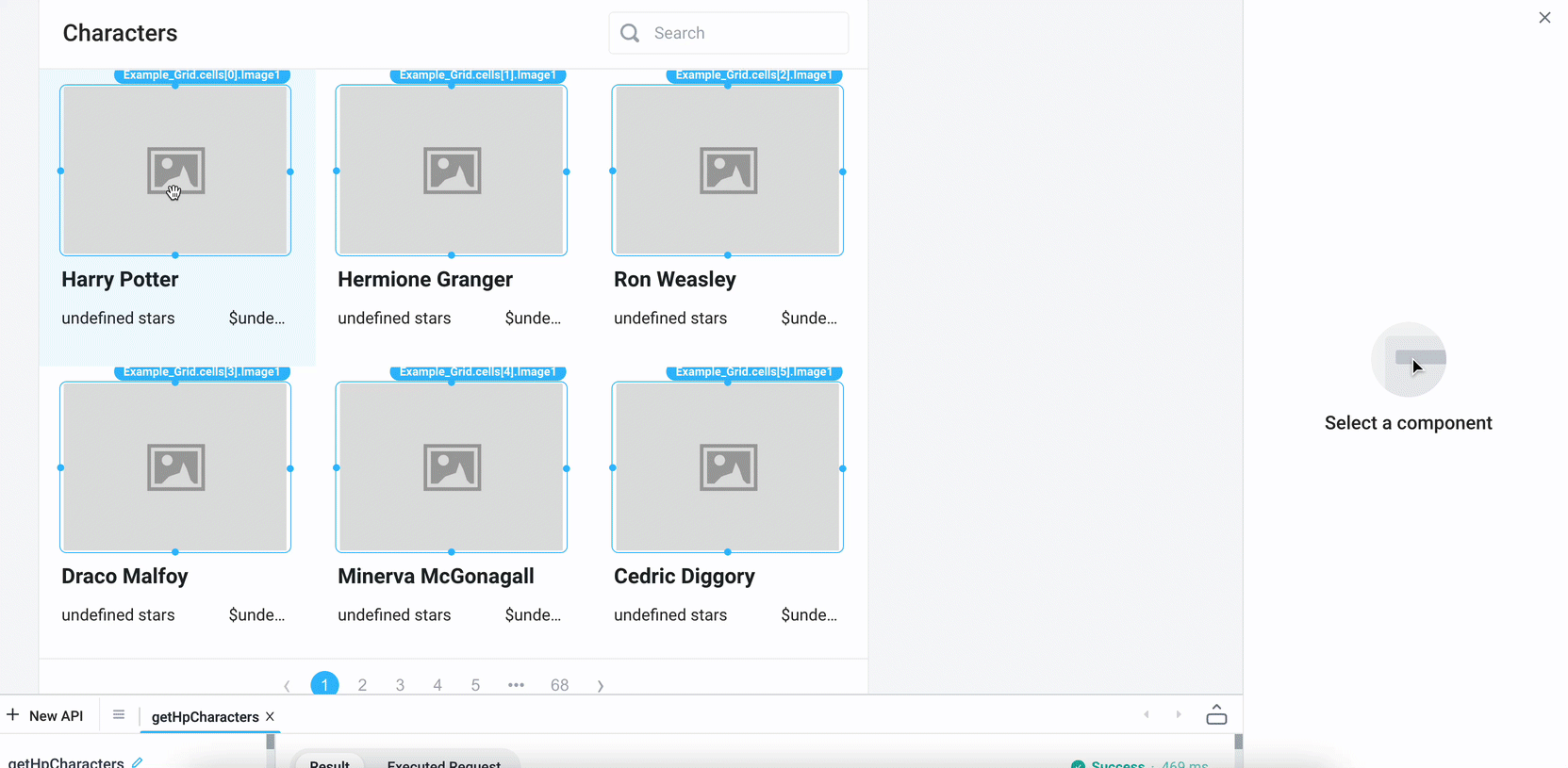The width and height of the screenshot is (1568, 768).
Task: Close the right property pane
Action: pos(1544,18)
